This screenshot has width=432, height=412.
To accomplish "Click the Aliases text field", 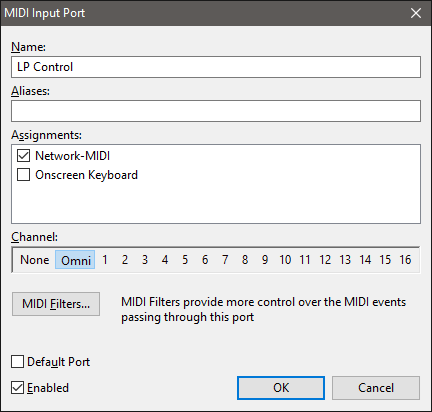I will [x=216, y=111].
